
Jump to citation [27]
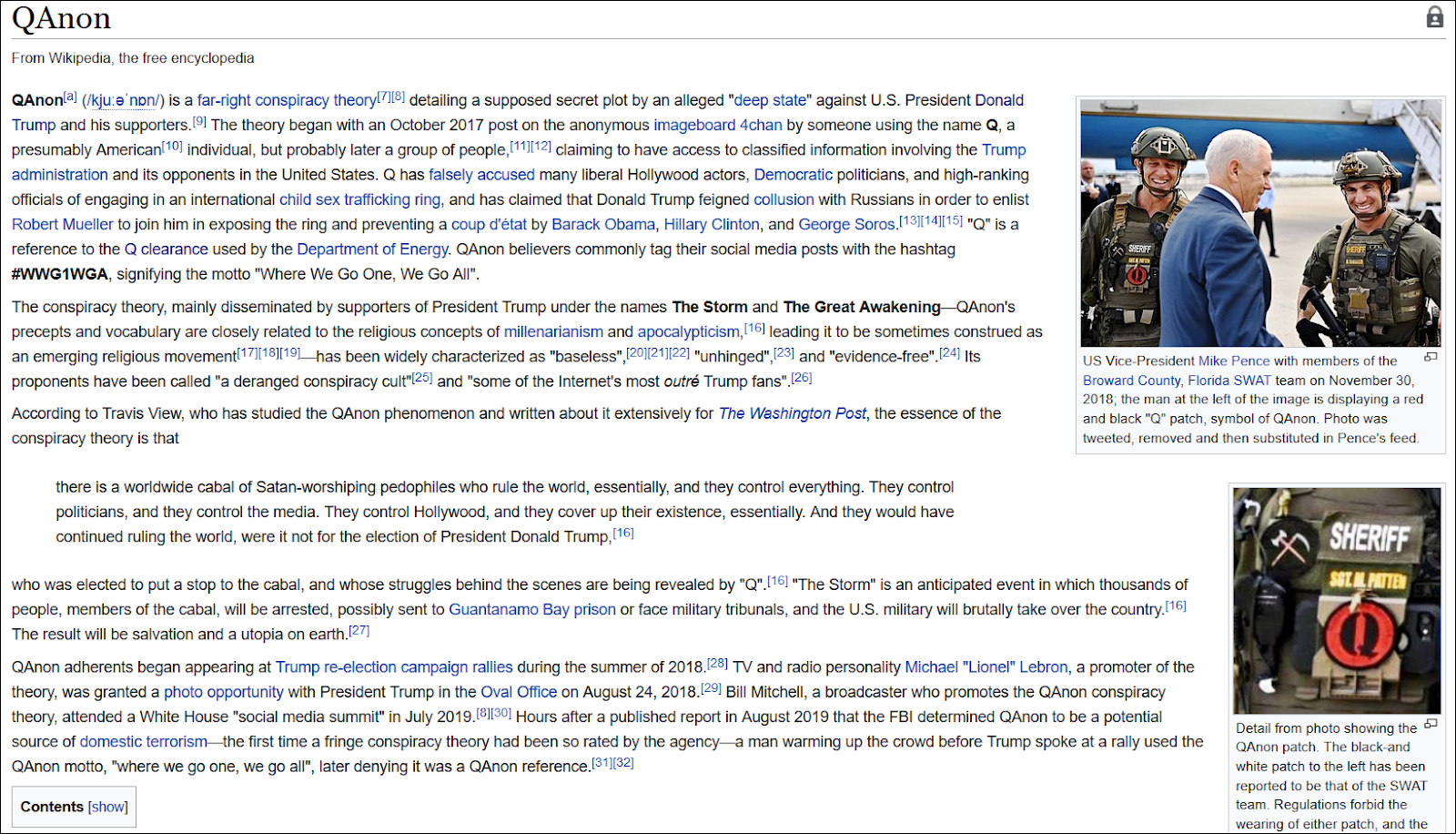[359, 630]
